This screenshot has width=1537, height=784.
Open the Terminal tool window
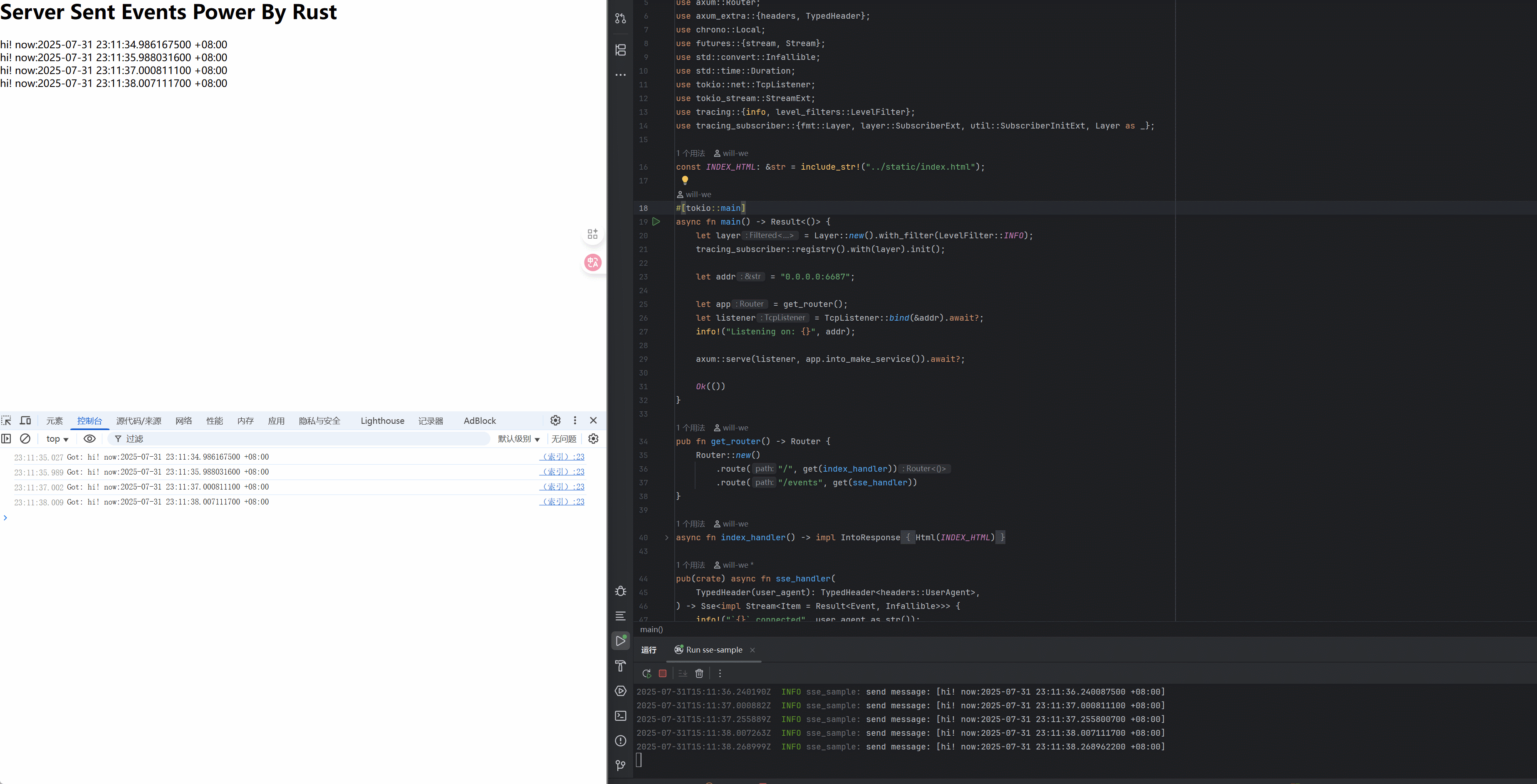pyautogui.click(x=621, y=715)
